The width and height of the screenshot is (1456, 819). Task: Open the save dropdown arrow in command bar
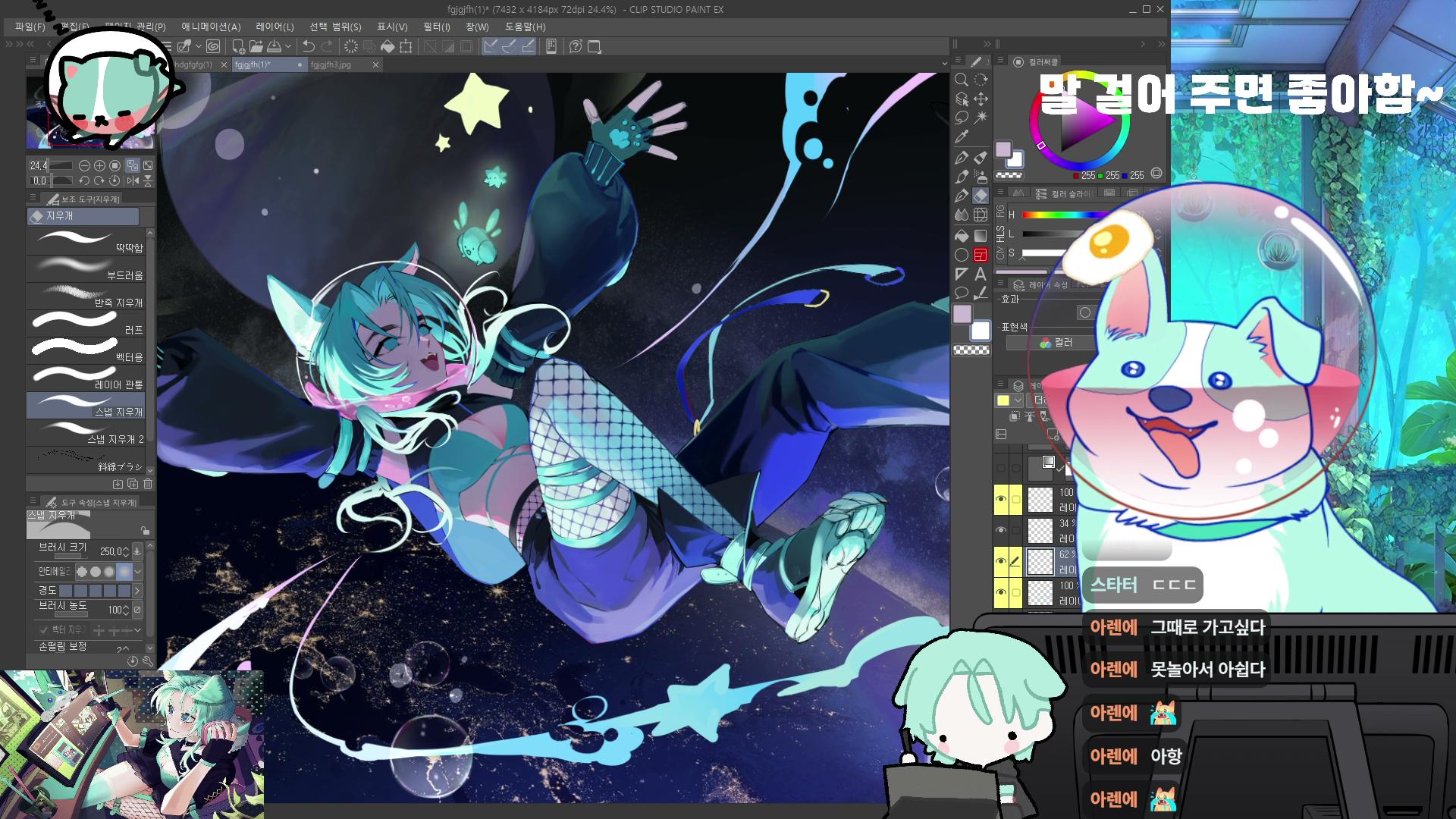tap(288, 46)
